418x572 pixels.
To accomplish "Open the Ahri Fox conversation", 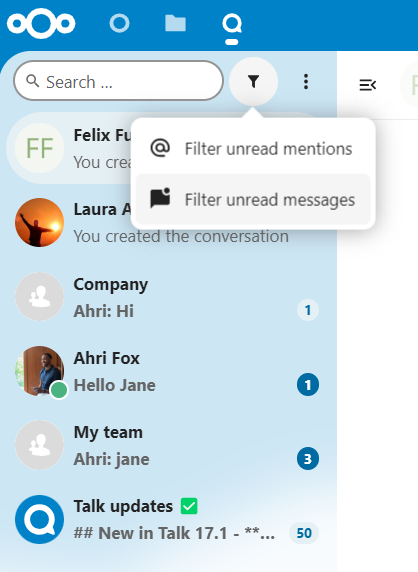I will tap(167, 371).
